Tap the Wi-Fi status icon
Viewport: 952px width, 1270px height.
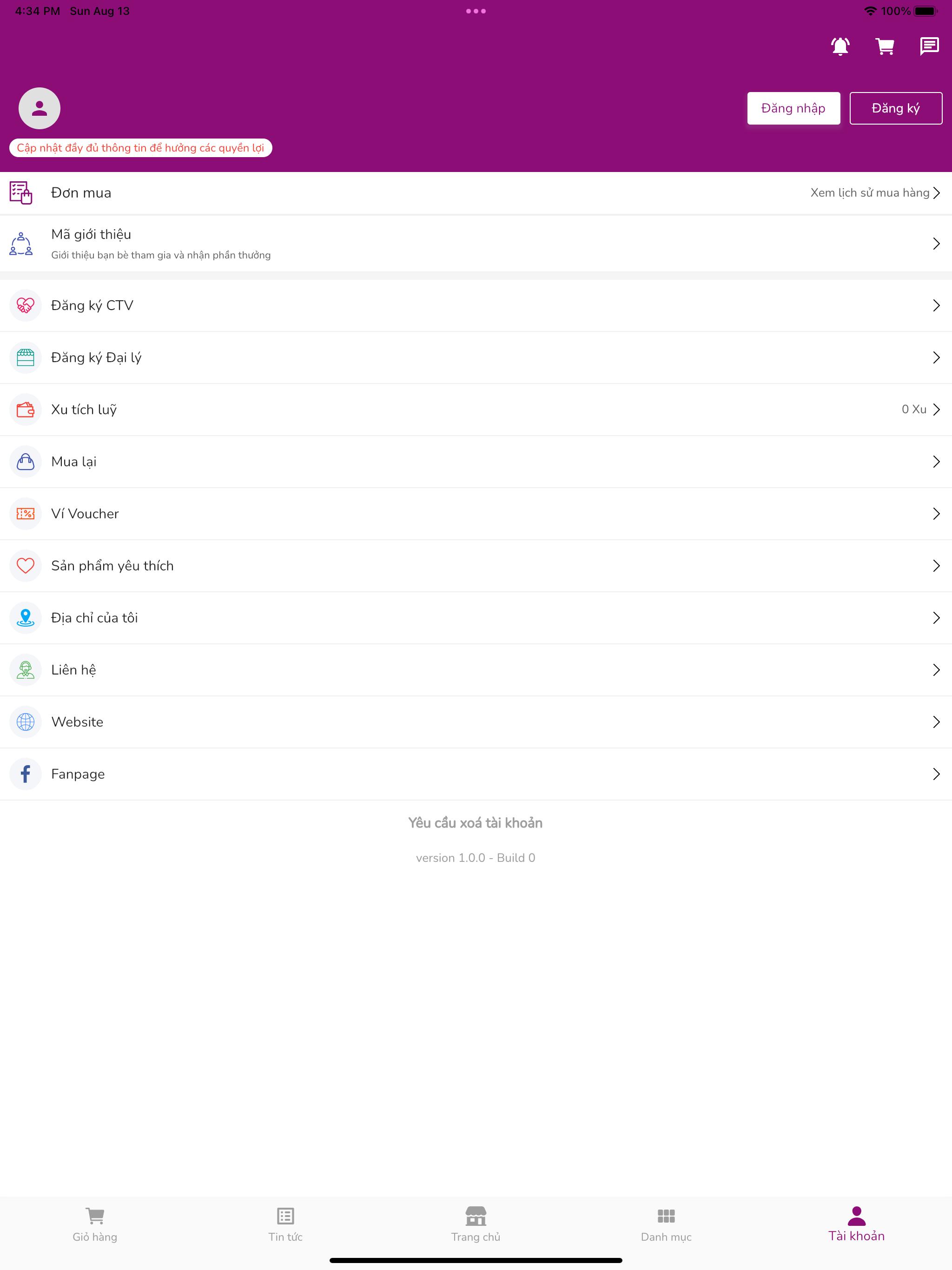[871, 11]
